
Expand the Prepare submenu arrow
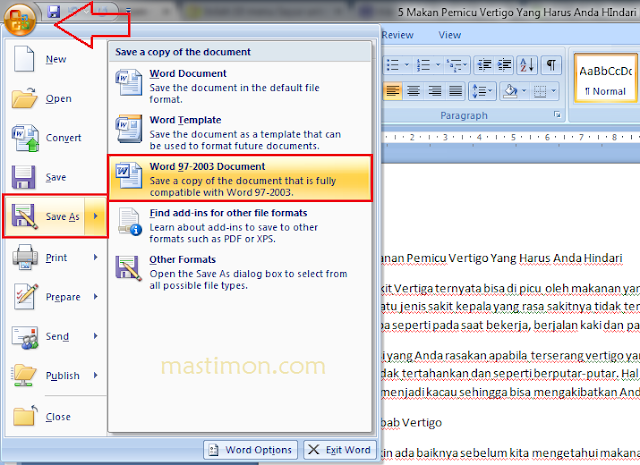tap(96, 296)
